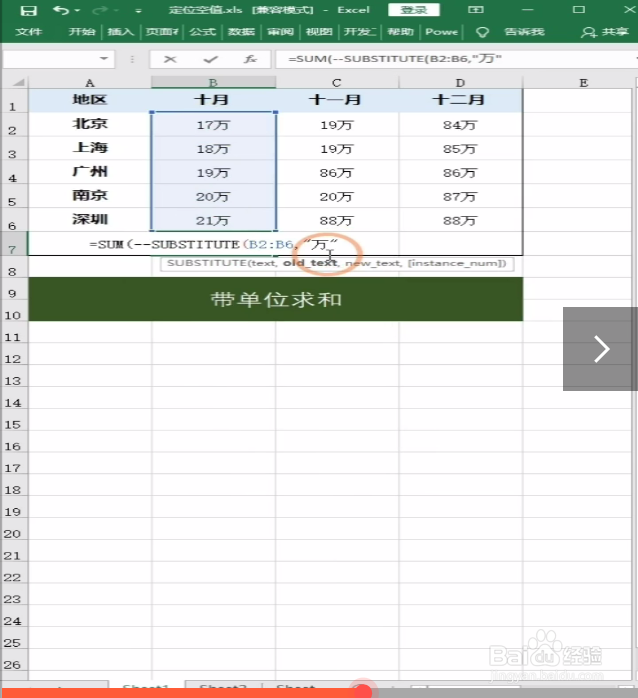This screenshot has height=698, width=638.
Task: Click the 深圳 cell
Action: pyautogui.click(x=90, y=219)
